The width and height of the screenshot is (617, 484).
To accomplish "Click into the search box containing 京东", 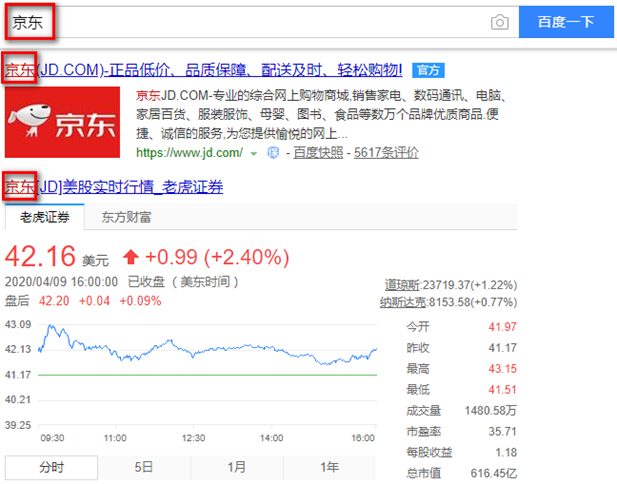I will pos(260,22).
